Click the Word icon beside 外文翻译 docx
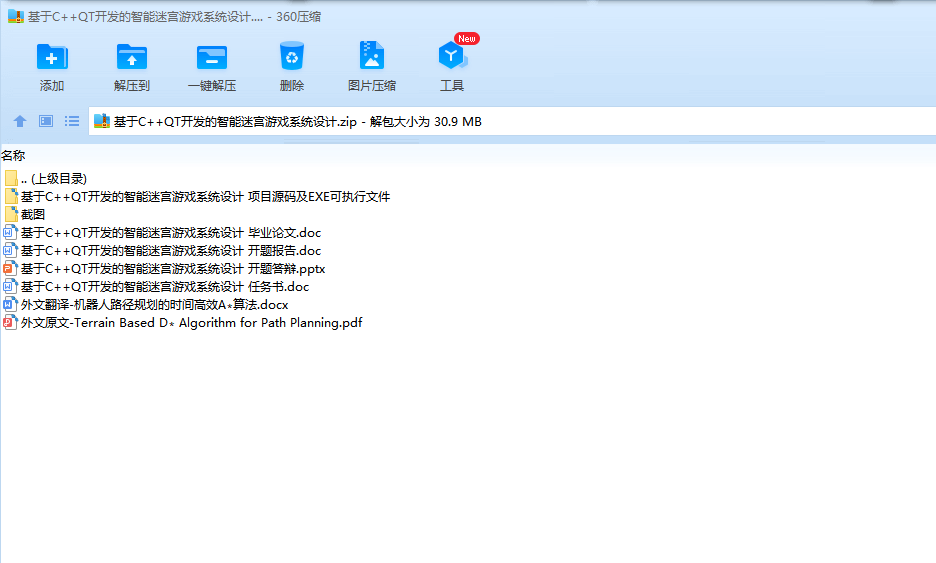Viewport: 936px width, 563px height. point(10,304)
